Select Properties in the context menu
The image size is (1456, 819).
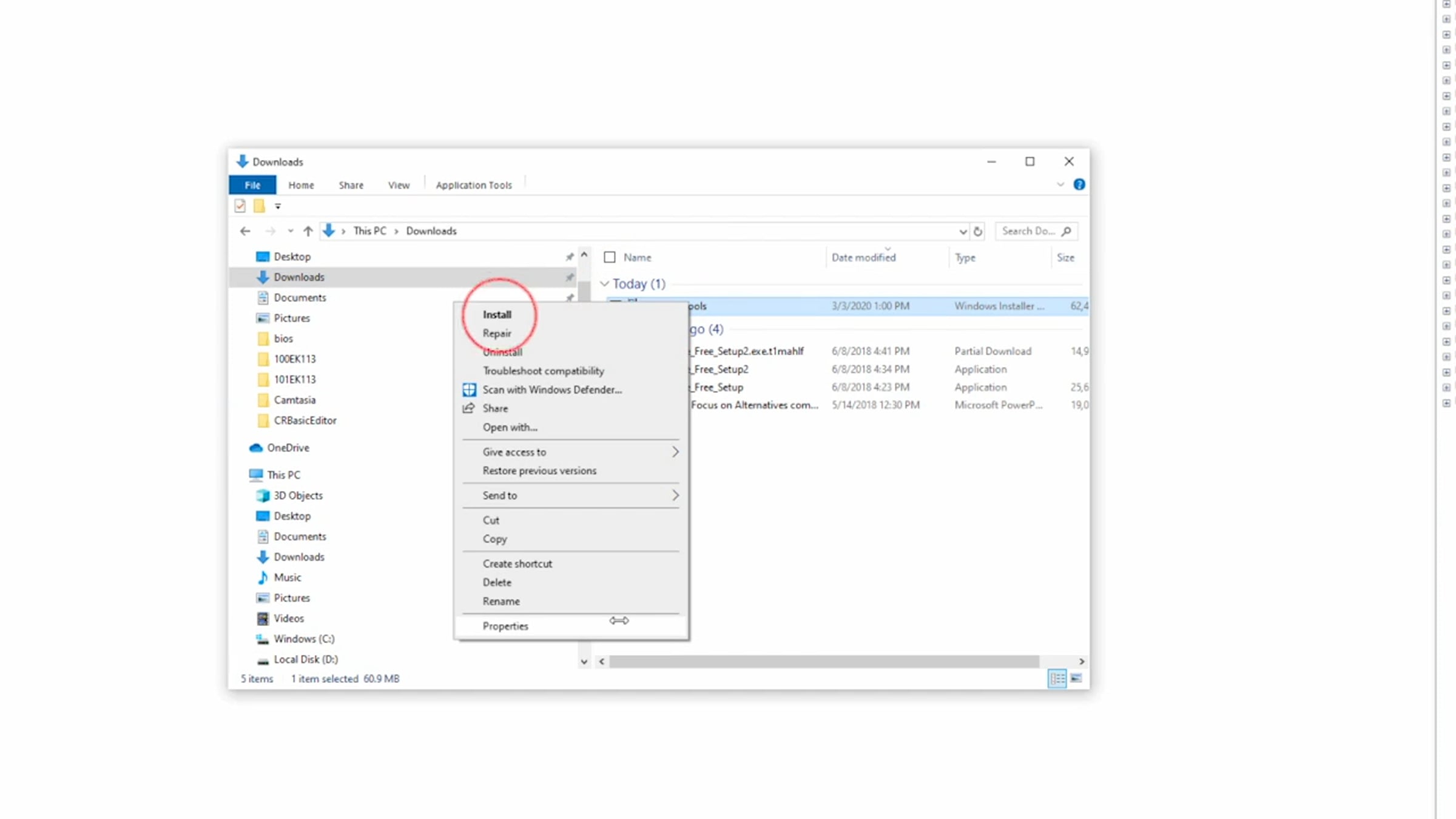(505, 626)
